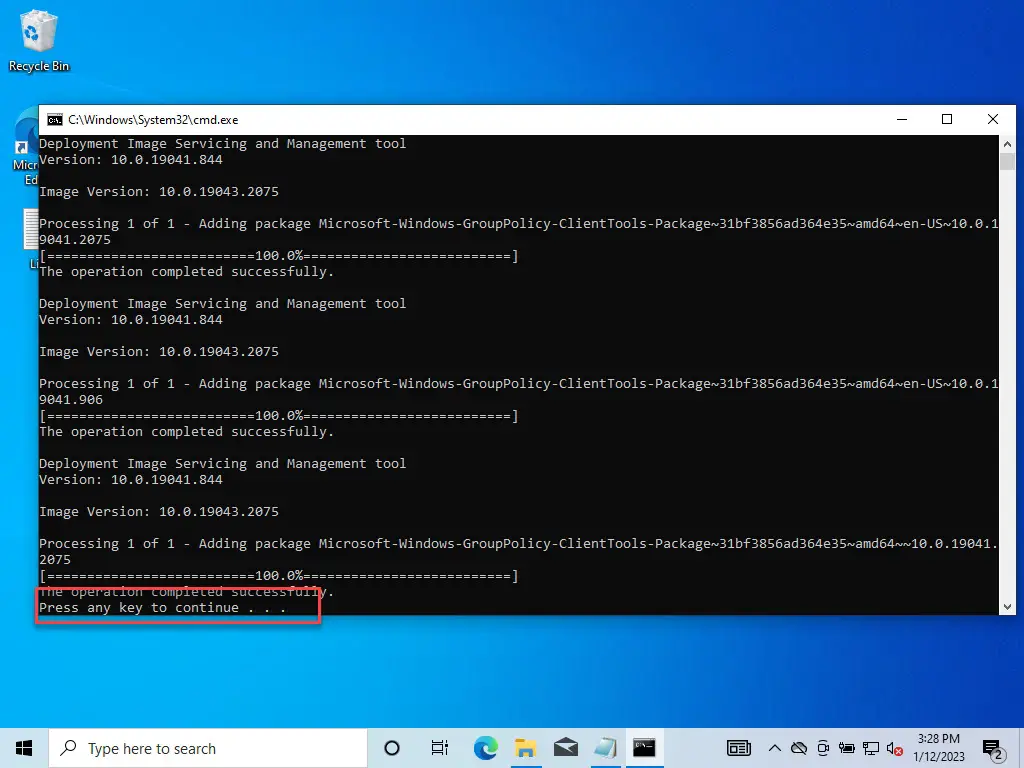Screen dimensions: 1024x768
Task: Show hidden system tray icons
Action: click(775, 748)
